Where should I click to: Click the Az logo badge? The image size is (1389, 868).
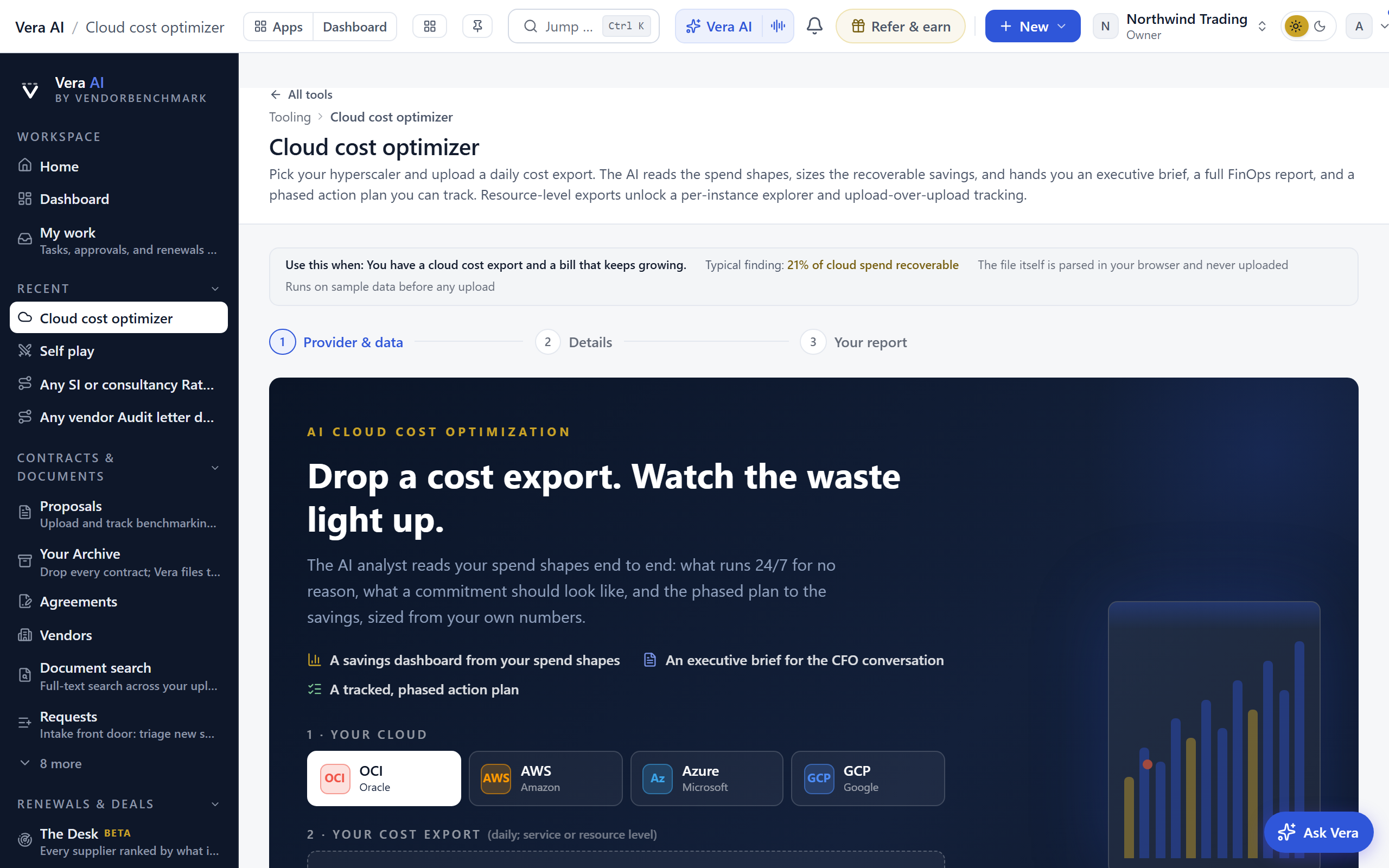tap(657, 778)
